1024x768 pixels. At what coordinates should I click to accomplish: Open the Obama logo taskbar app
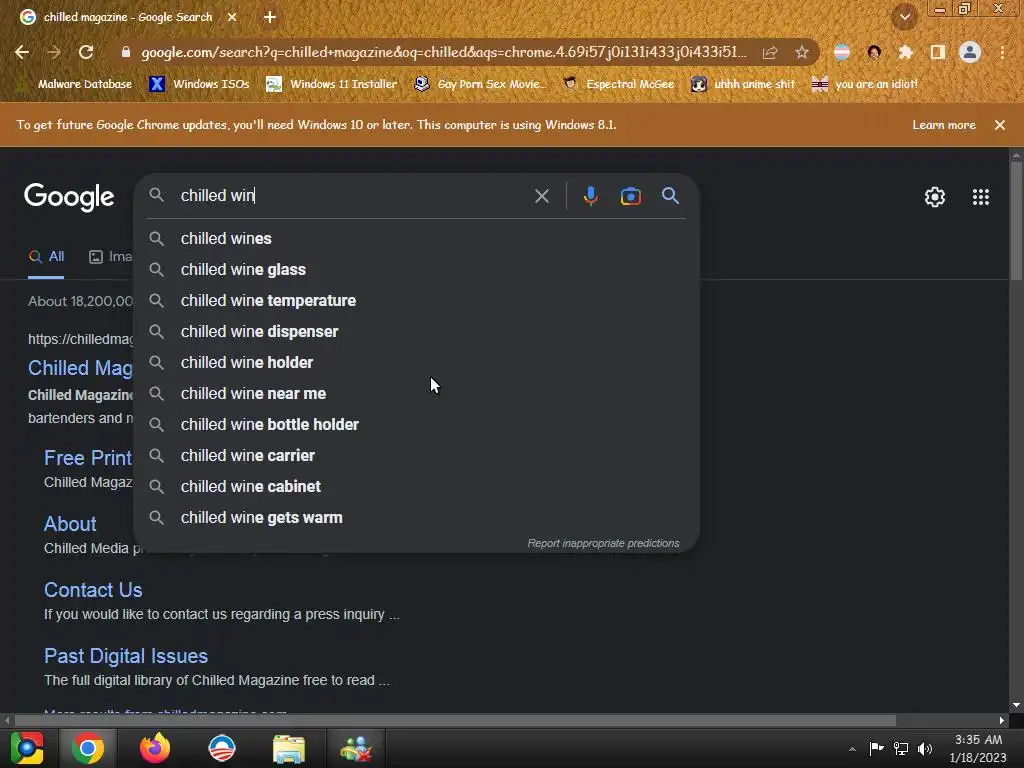[x=221, y=748]
